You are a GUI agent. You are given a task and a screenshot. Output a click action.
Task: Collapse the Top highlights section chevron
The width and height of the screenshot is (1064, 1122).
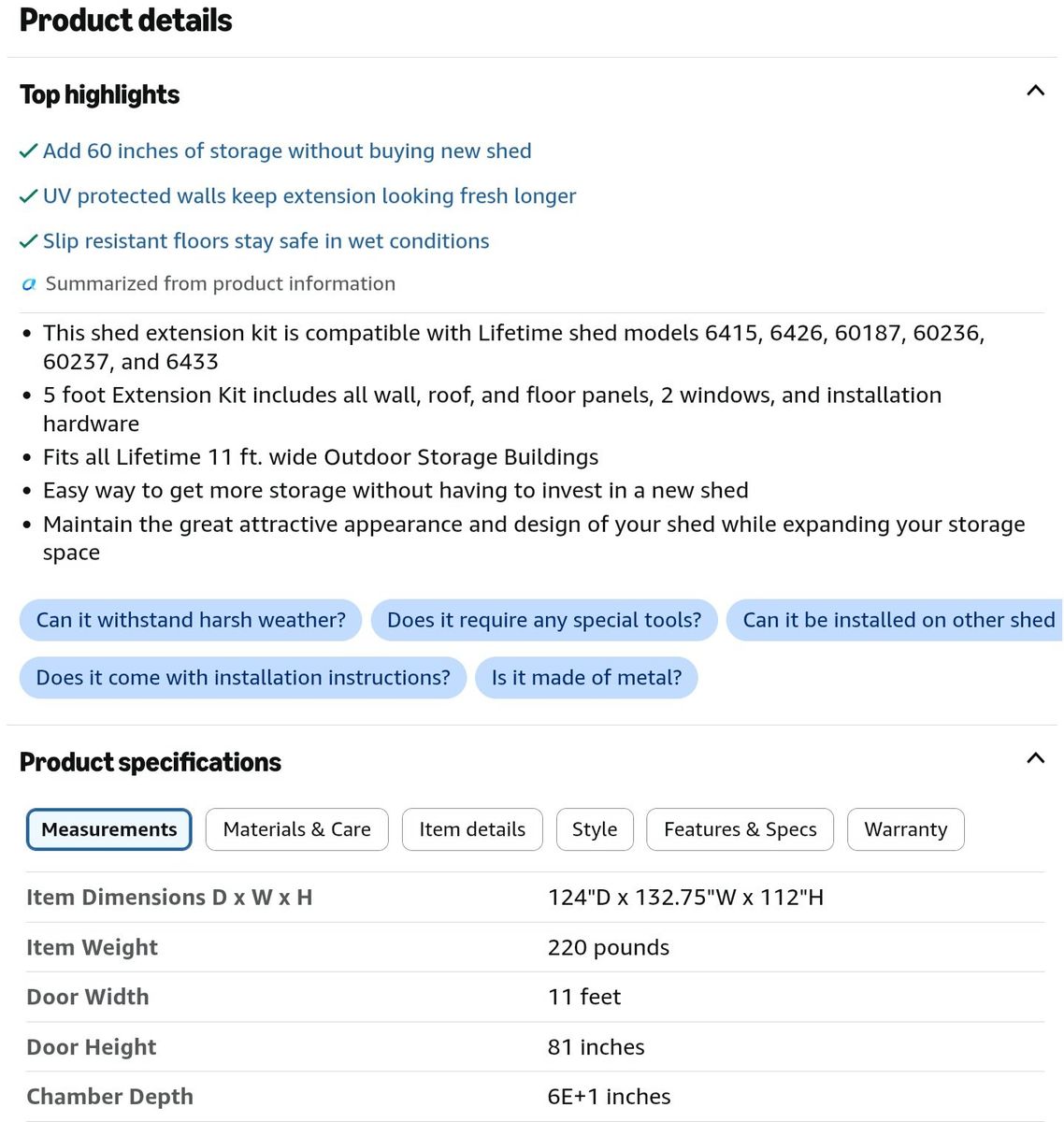pyautogui.click(x=1035, y=92)
